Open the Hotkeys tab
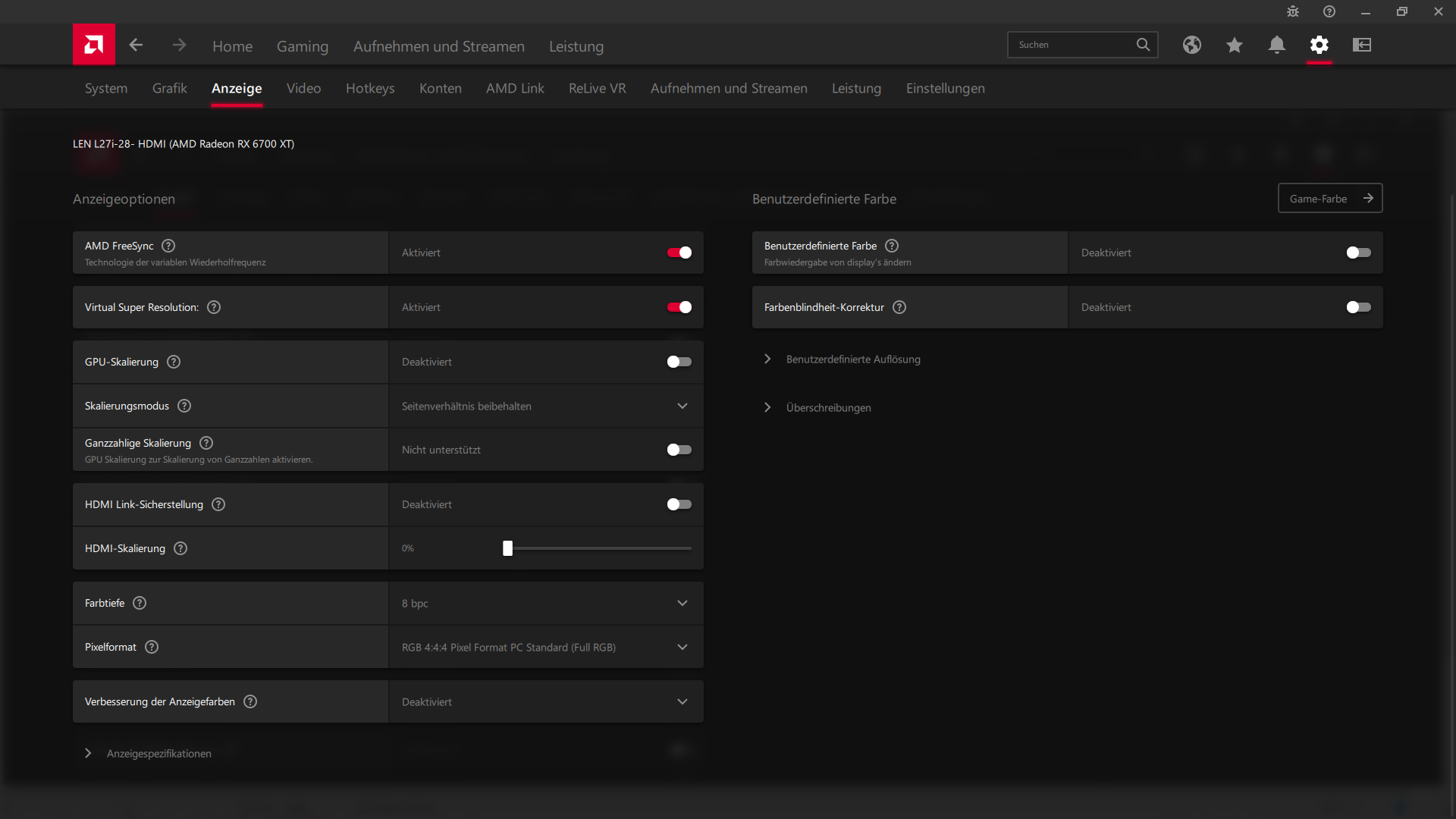This screenshot has width=1456, height=819. tap(370, 88)
